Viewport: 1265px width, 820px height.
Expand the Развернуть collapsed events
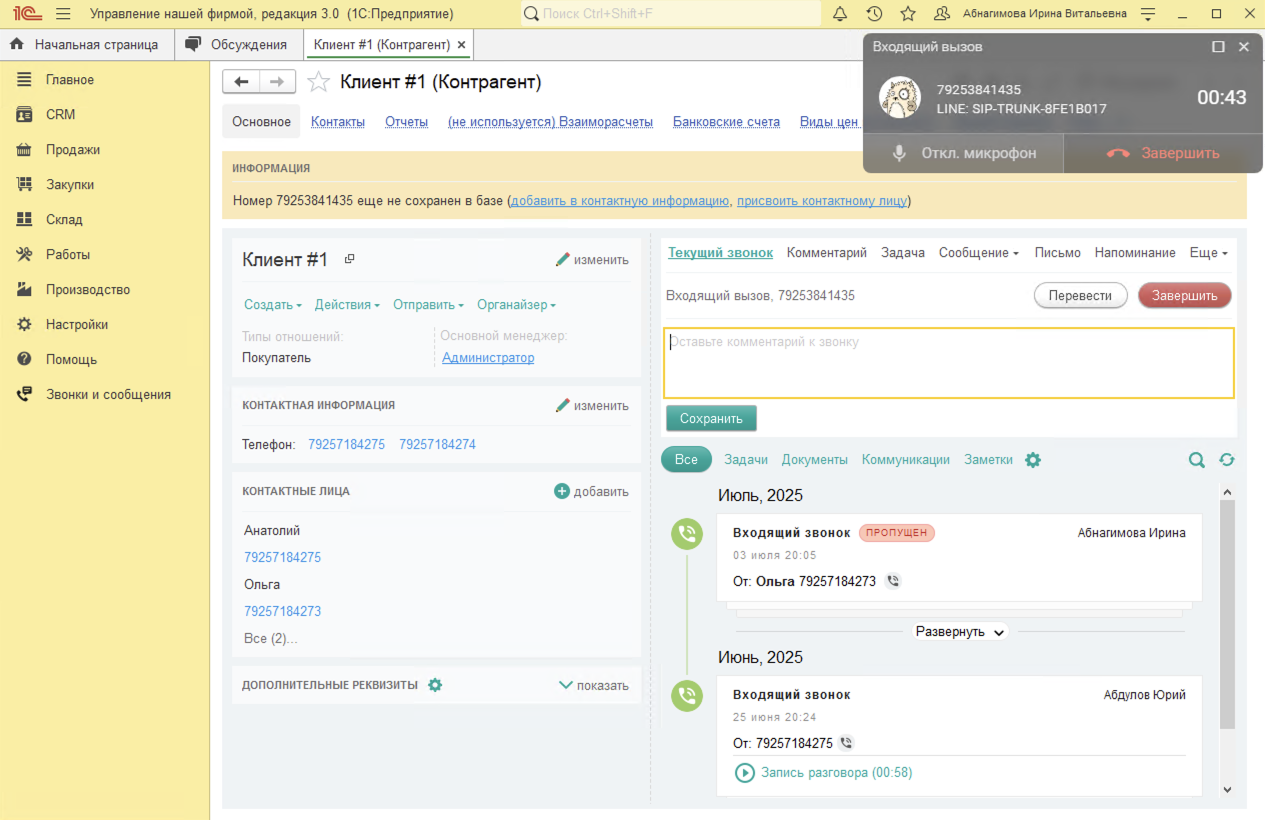960,632
